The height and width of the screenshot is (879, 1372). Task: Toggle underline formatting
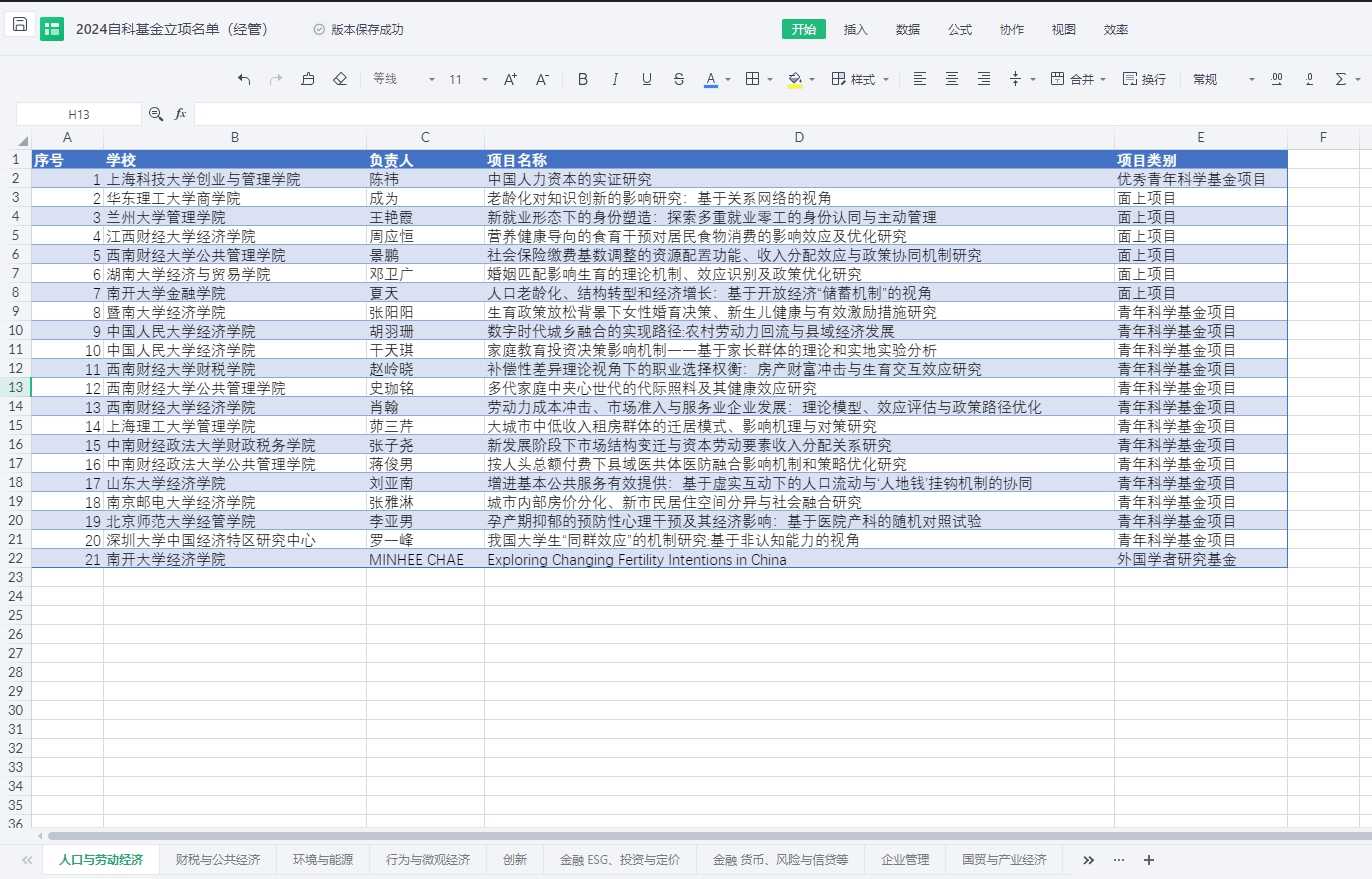[647, 79]
